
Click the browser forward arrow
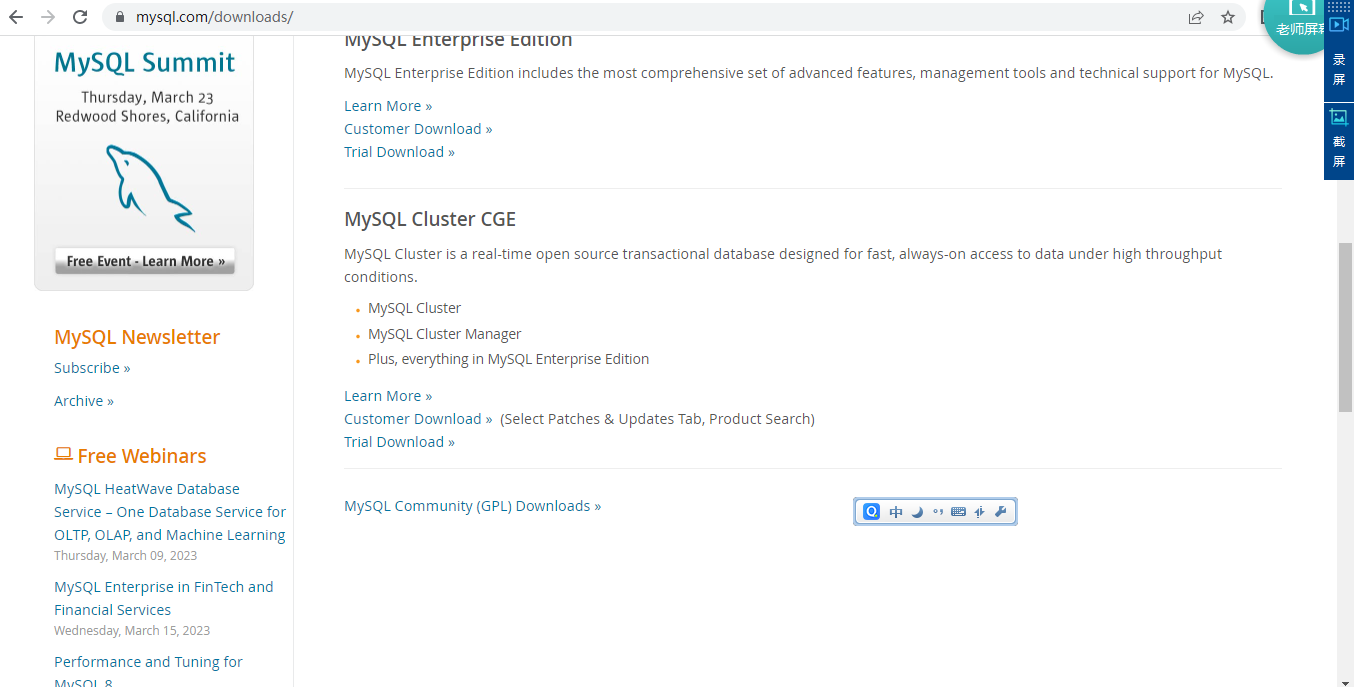48,17
